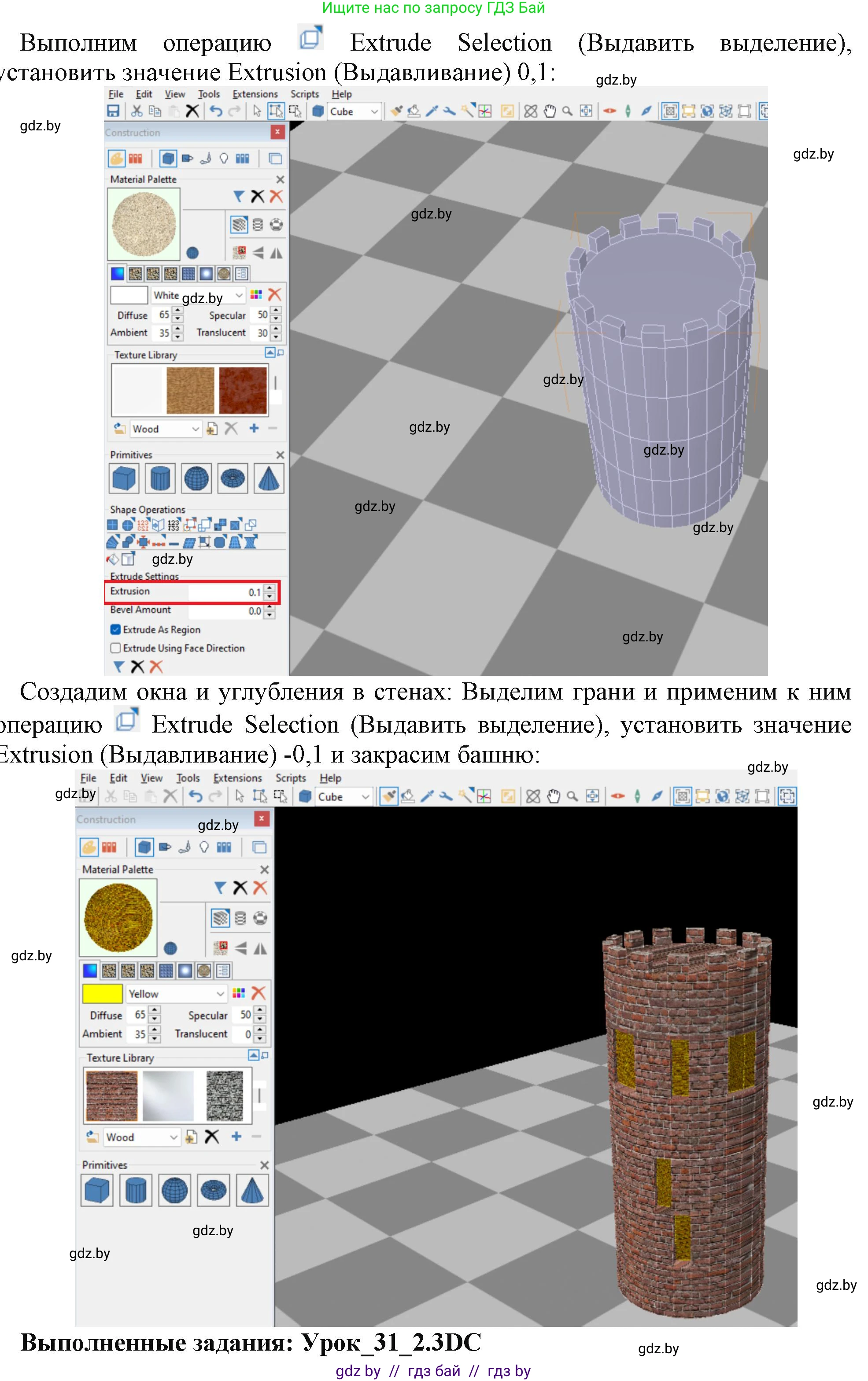The height and width of the screenshot is (1381, 868).
Task: Click the Sphere primitive in upper Primitives
Action: tap(196, 478)
